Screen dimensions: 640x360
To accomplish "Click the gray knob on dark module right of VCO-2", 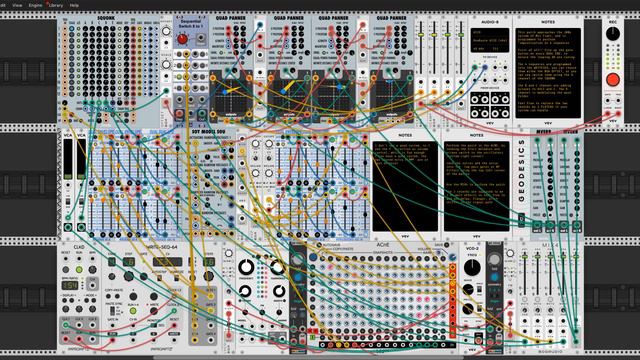I will [x=494, y=259].
